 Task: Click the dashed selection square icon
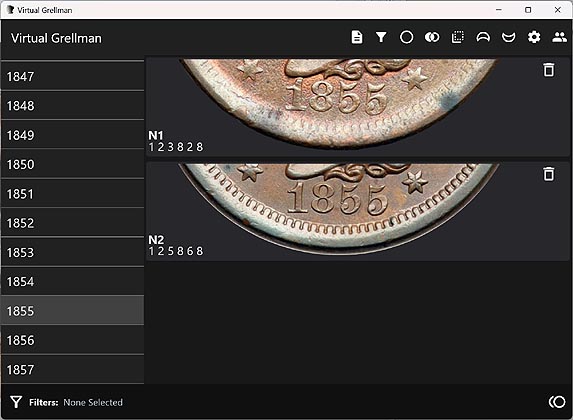click(x=458, y=37)
